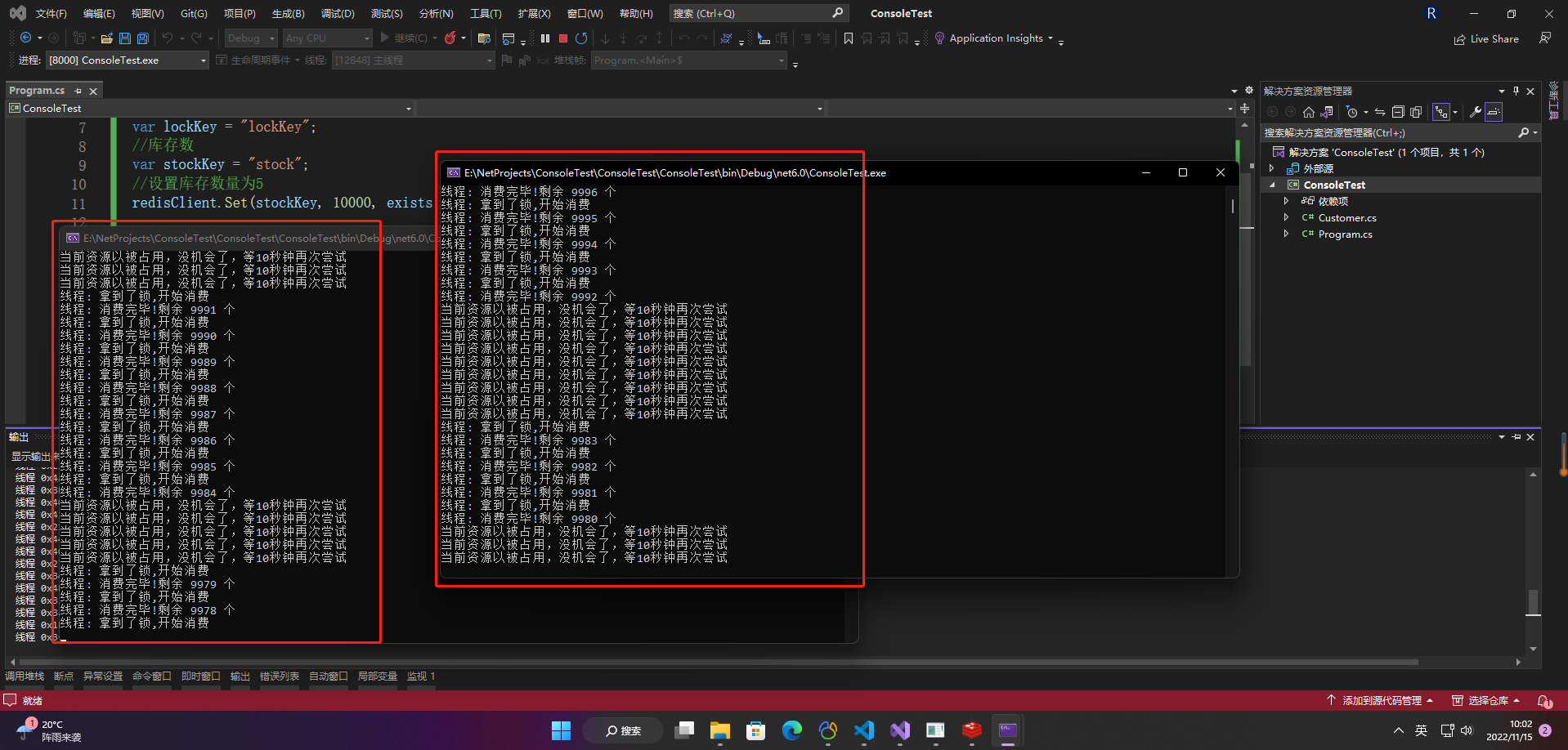Click the Collapse All icon in Solution Explorer
1568x750 pixels.
(1398, 112)
